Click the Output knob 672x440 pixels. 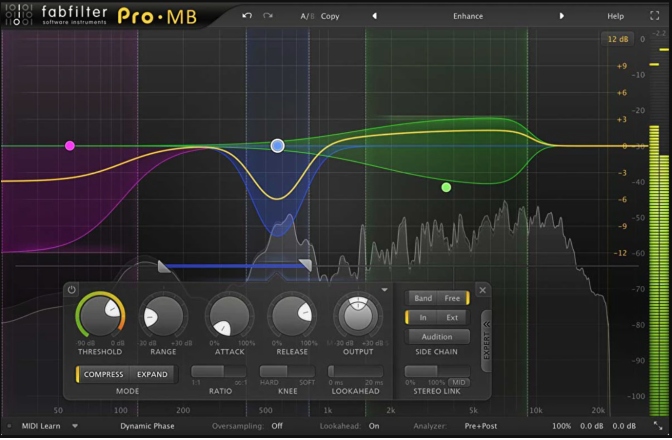pos(358,316)
